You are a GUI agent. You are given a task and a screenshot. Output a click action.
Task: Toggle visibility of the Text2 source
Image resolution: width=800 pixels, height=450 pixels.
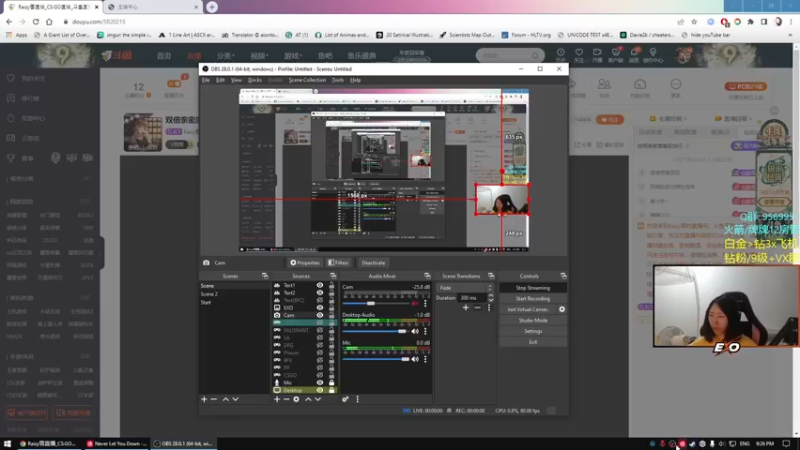(320, 293)
